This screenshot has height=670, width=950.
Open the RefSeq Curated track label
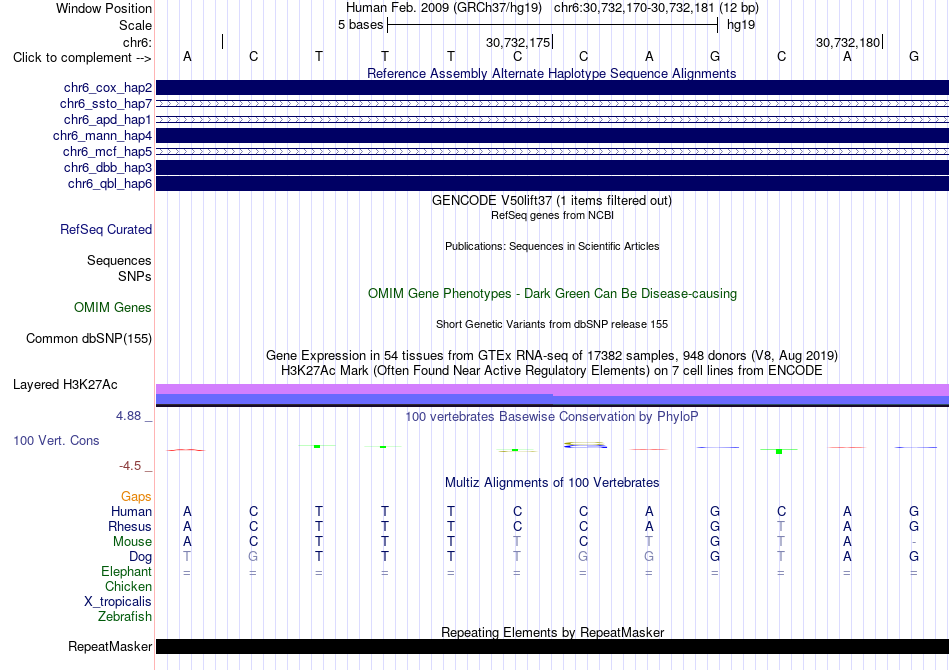tap(106, 230)
